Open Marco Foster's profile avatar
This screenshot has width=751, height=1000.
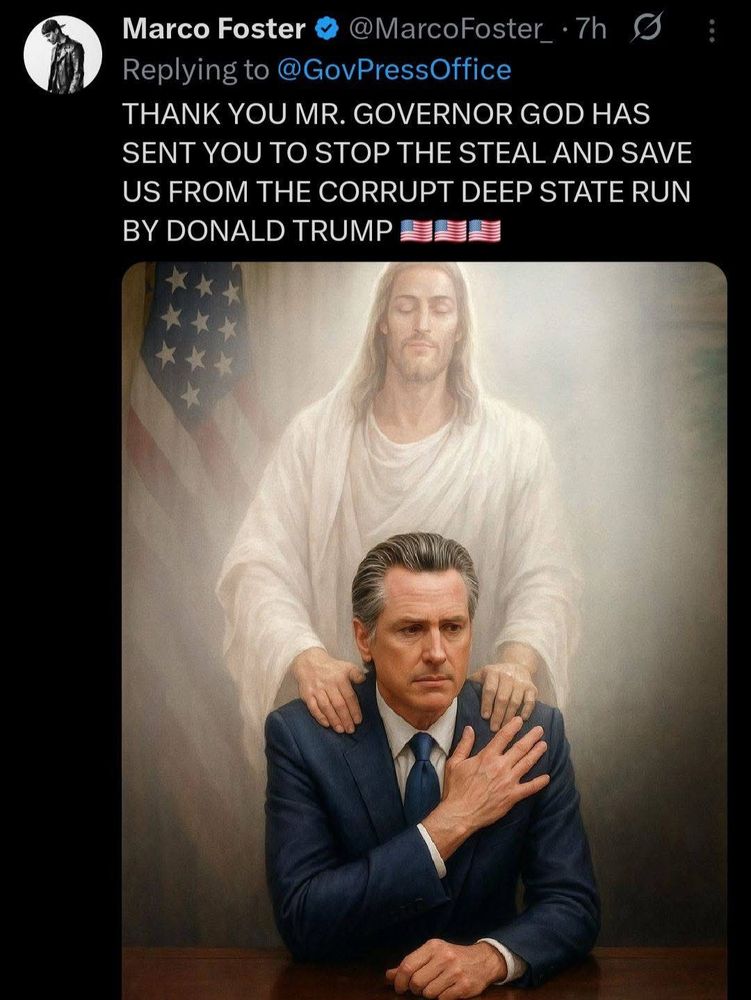[62, 55]
